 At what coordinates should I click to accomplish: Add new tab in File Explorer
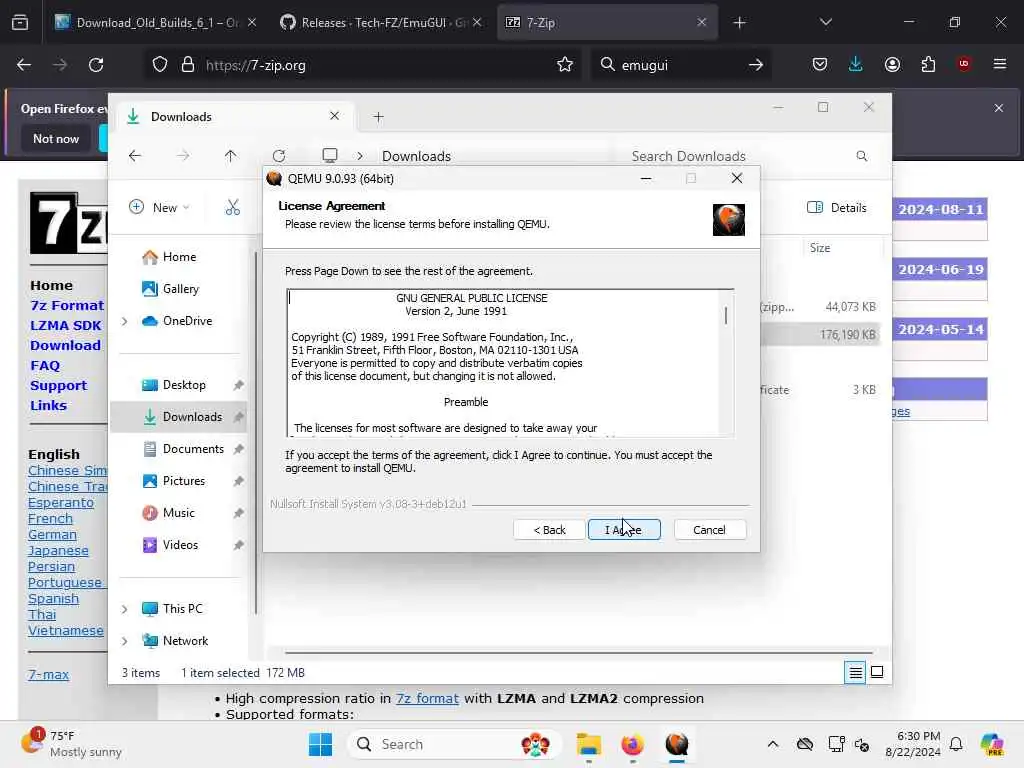click(378, 117)
